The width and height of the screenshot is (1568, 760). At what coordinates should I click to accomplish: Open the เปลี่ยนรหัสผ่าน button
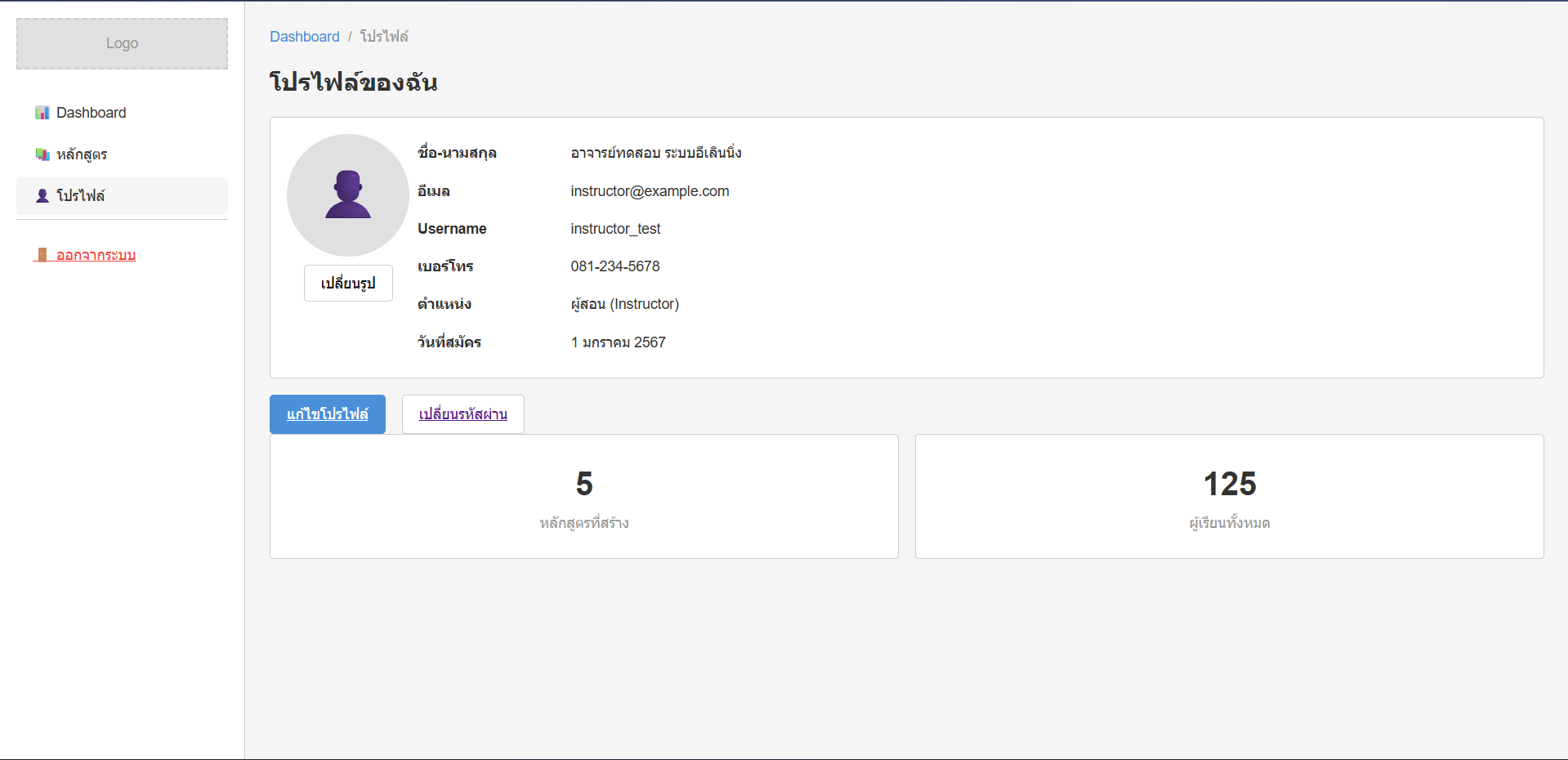click(x=462, y=414)
